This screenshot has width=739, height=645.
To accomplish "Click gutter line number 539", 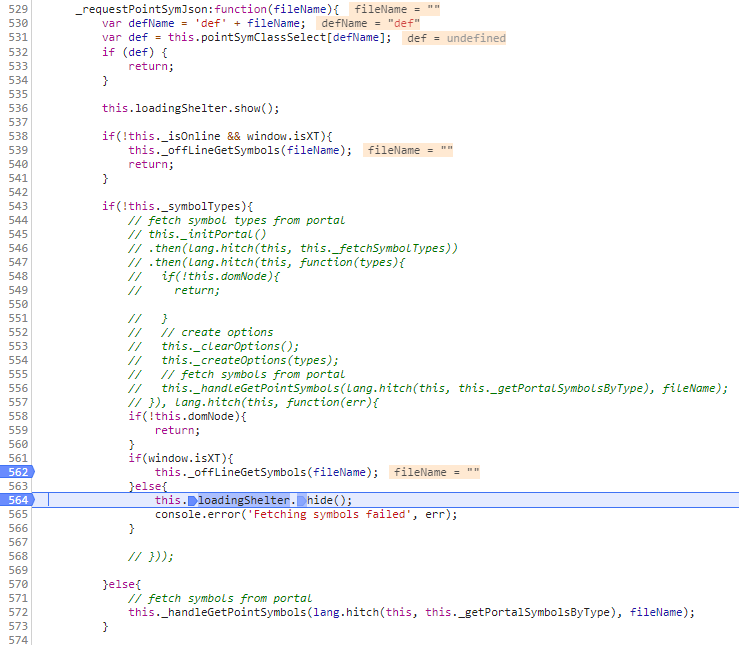I will 18,150.
